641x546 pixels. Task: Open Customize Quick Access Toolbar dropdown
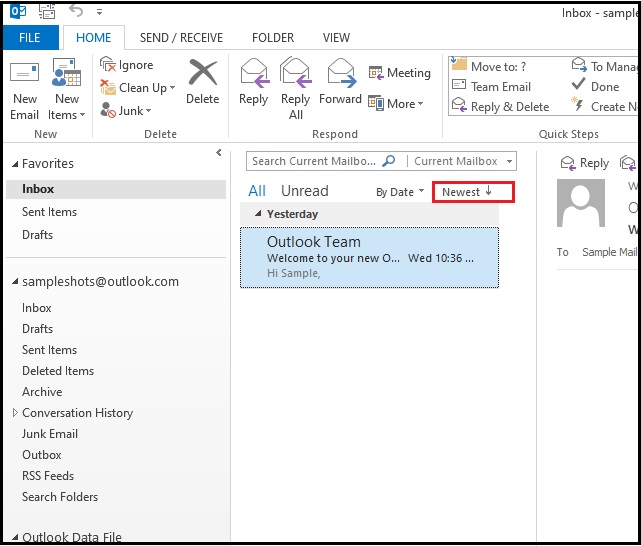(x=99, y=12)
